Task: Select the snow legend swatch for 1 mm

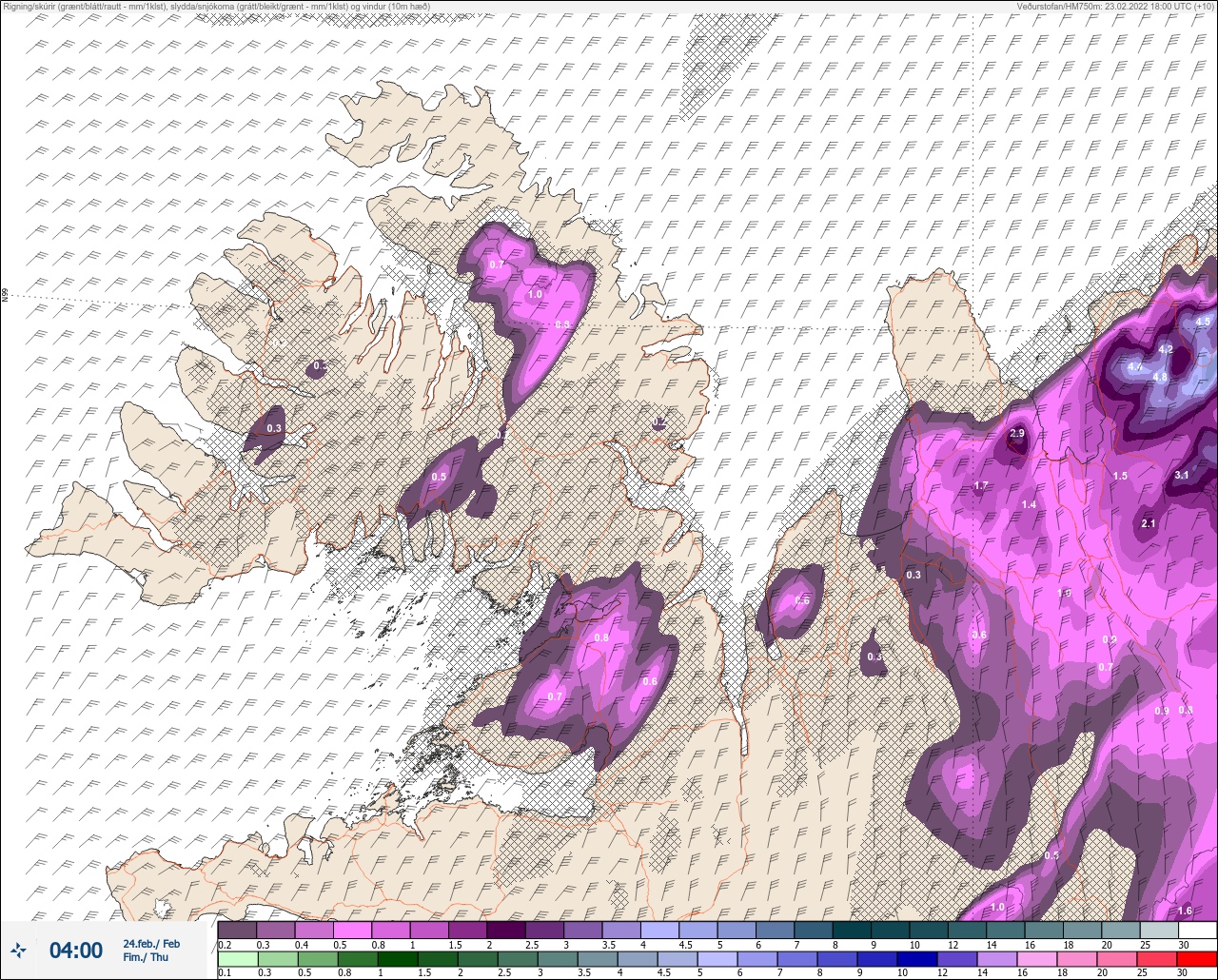Action: [x=429, y=930]
